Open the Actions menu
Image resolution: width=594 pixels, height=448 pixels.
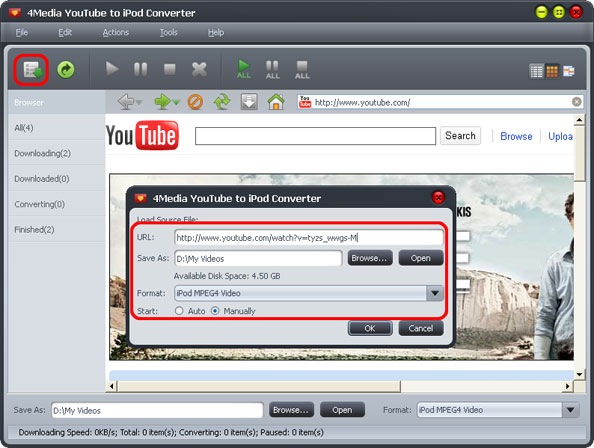[x=116, y=33]
